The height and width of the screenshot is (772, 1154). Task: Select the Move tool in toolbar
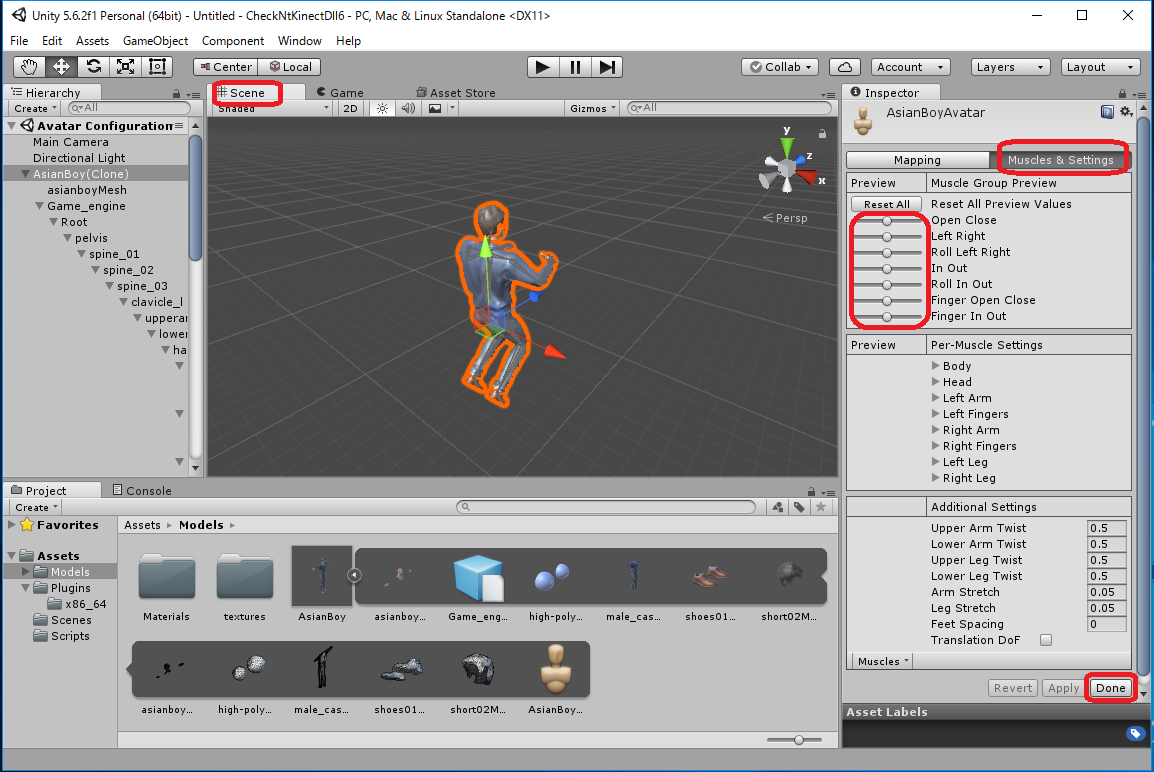tap(61, 67)
